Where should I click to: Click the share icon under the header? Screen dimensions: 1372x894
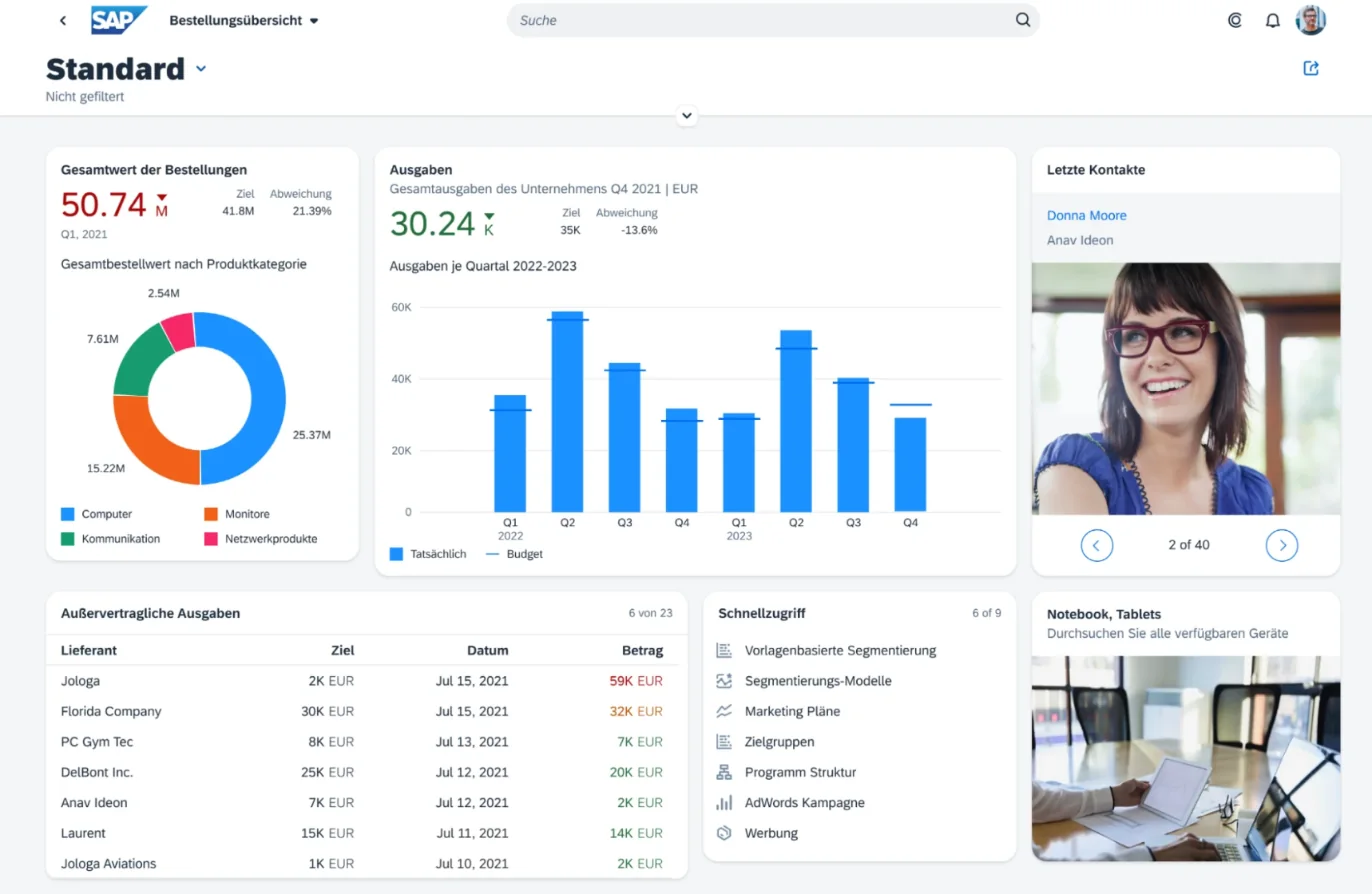(1311, 68)
